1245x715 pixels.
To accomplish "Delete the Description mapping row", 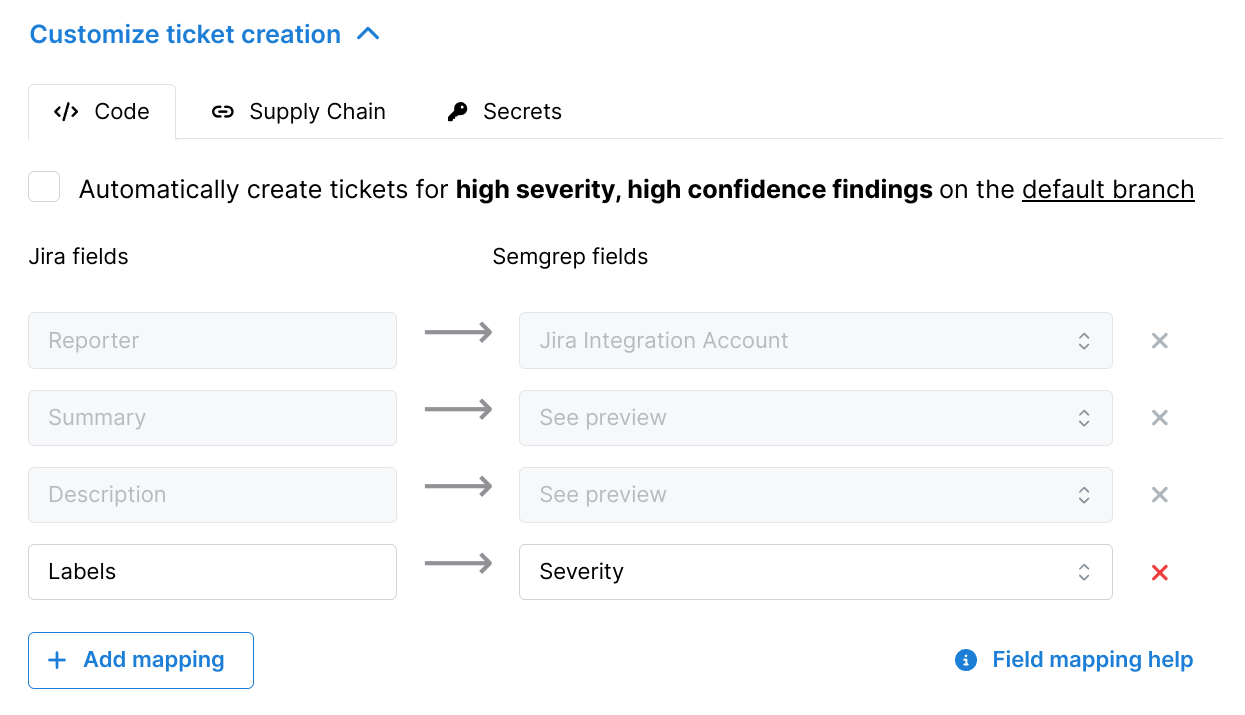I will coord(1159,494).
